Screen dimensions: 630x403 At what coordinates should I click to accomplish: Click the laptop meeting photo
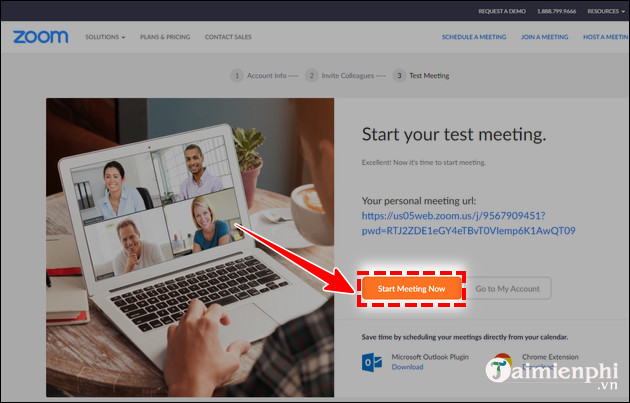pos(190,247)
